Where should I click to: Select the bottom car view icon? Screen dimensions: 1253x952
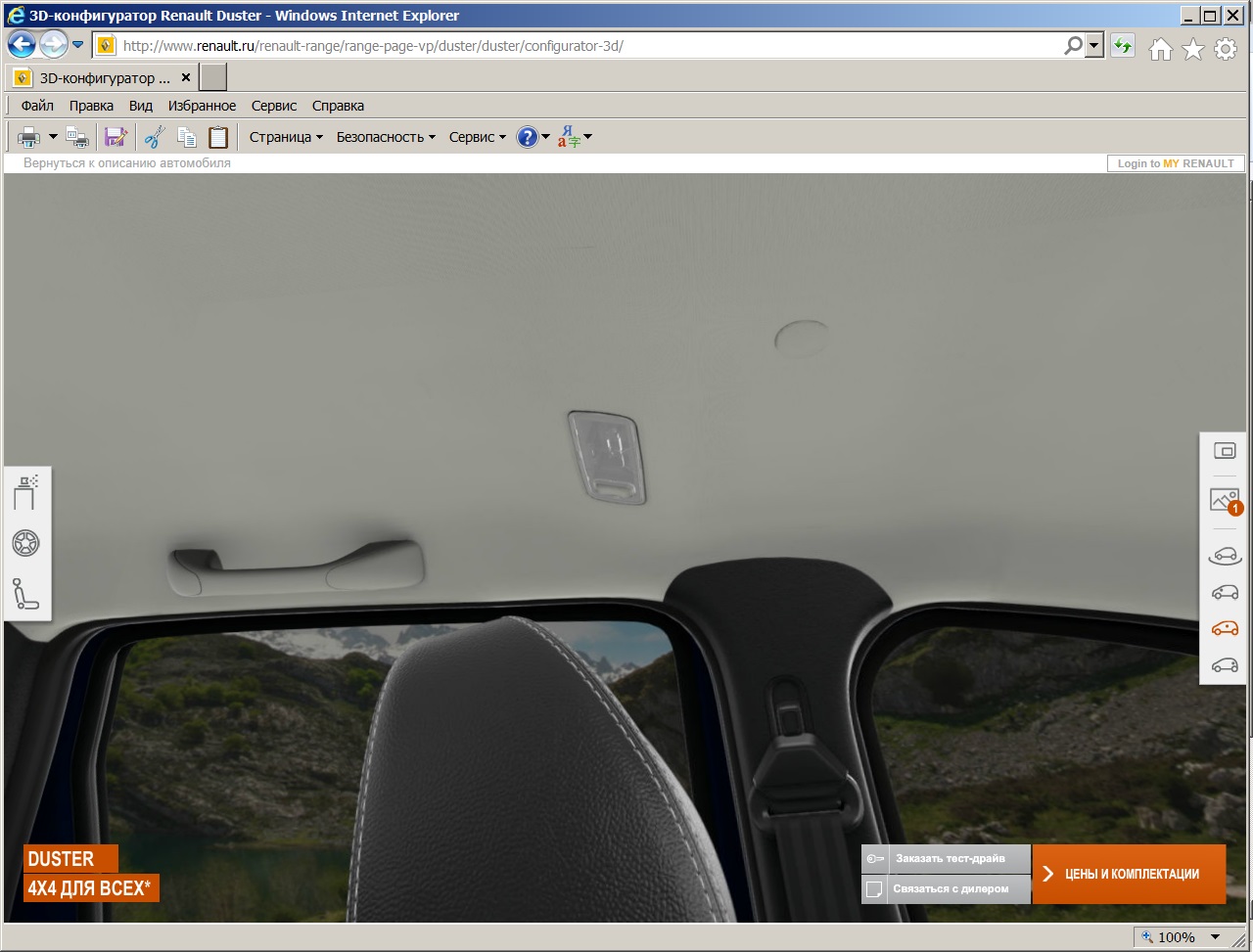[1225, 665]
